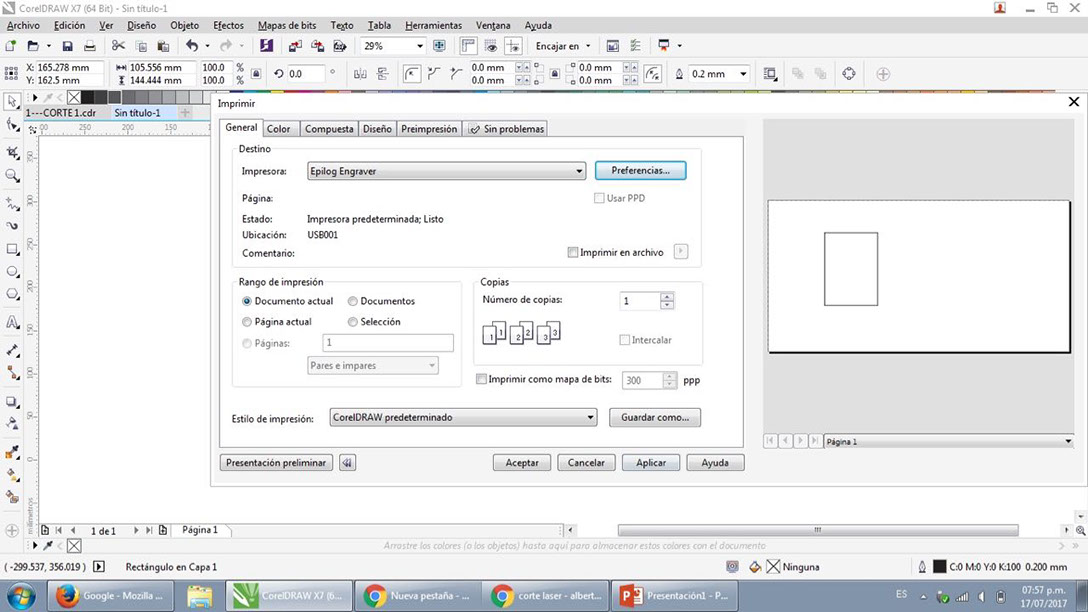Open the Página 1 preview dropdown
Screen dimensions: 1088x612
pos(949,441)
